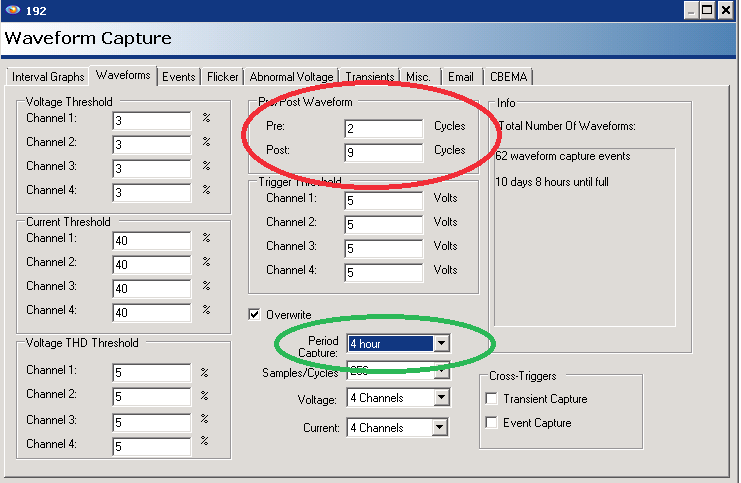This screenshot has width=741, height=483.
Task: Enable Event Capture cross-trigger
Action: [491, 422]
